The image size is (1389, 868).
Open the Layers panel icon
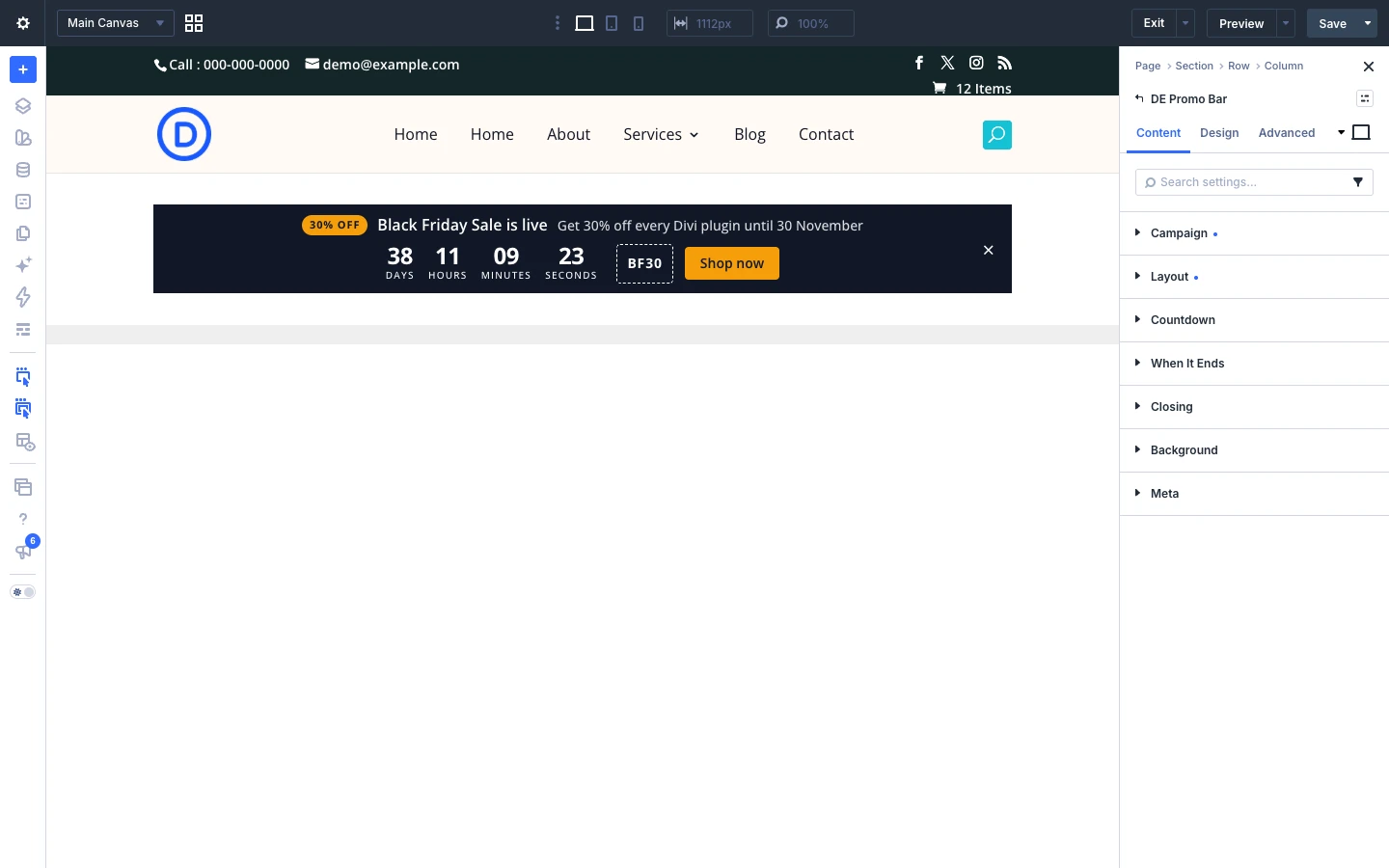pos(23,106)
